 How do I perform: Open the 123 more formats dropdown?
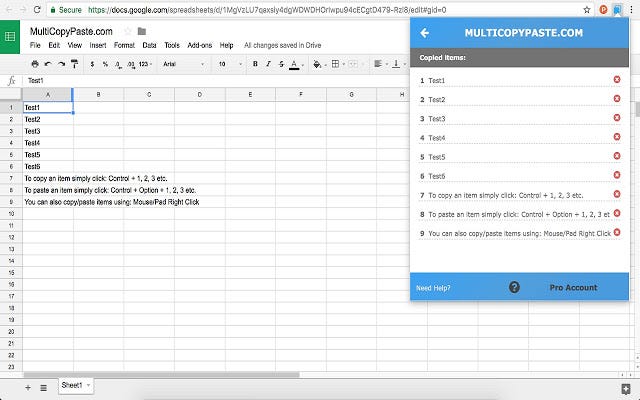pyautogui.click(x=145, y=64)
